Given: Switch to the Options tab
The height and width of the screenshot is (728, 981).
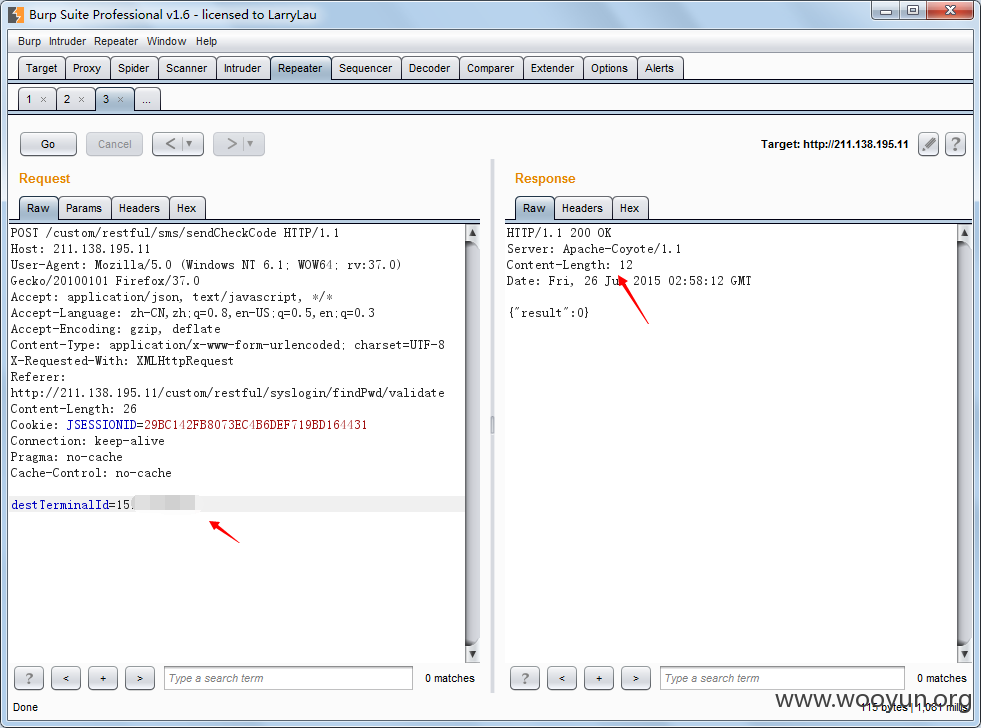Looking at the screenshot, I should 609,68.
